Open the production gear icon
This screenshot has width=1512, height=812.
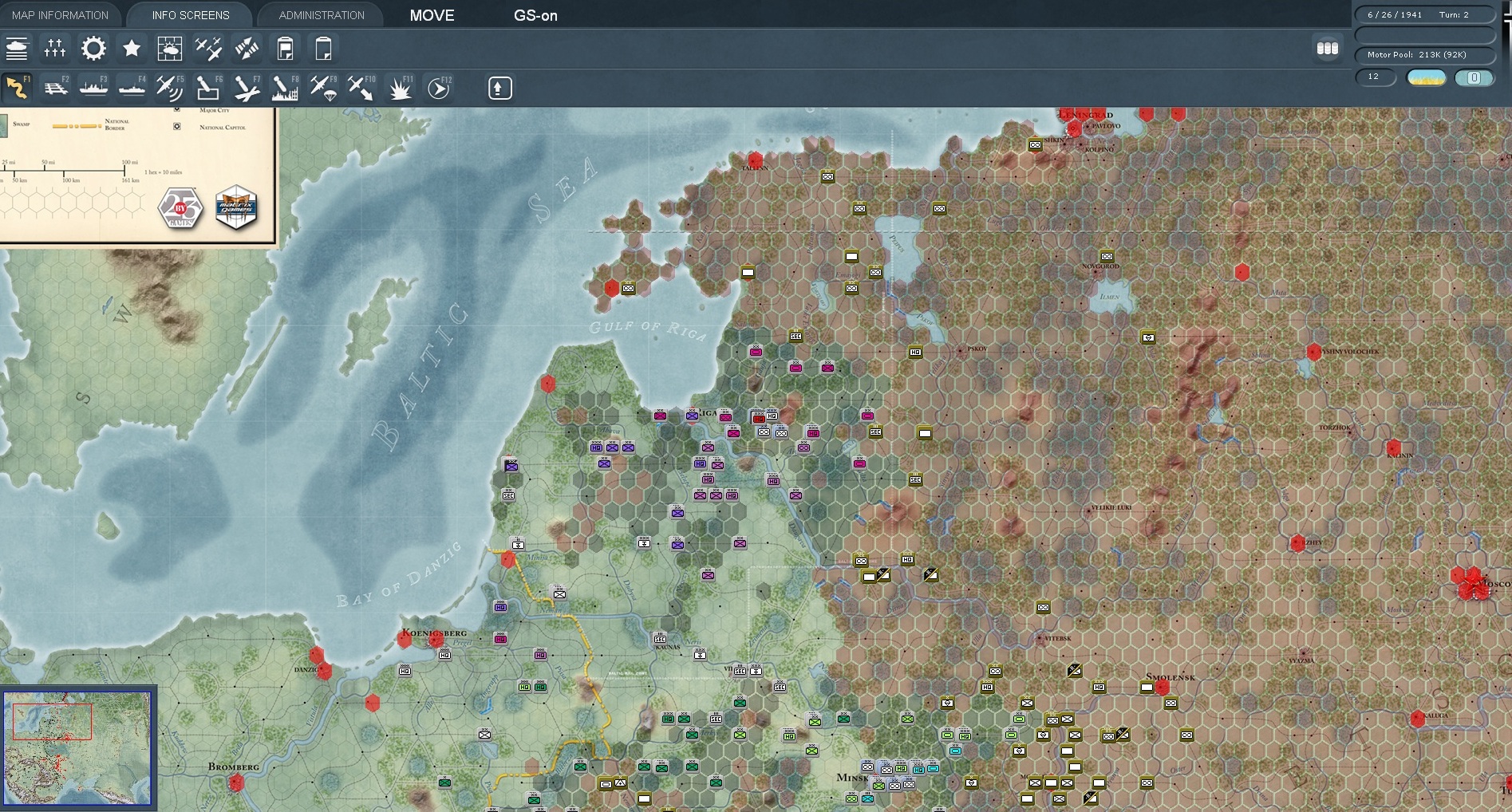pyautogui.click(x=93, y=49)
